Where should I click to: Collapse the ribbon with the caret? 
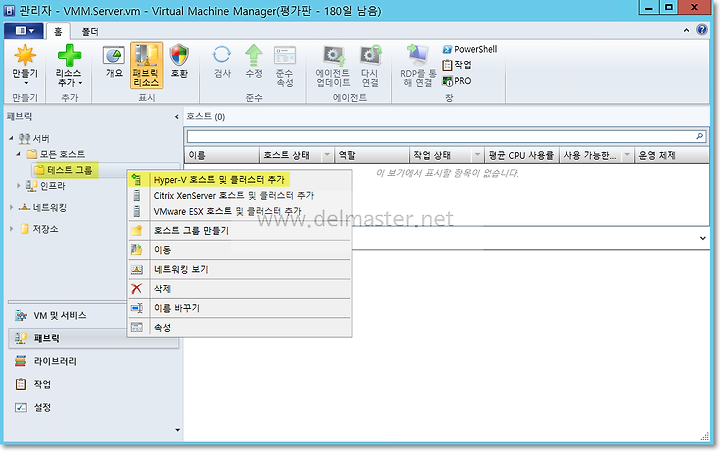(x=686, y=30)
